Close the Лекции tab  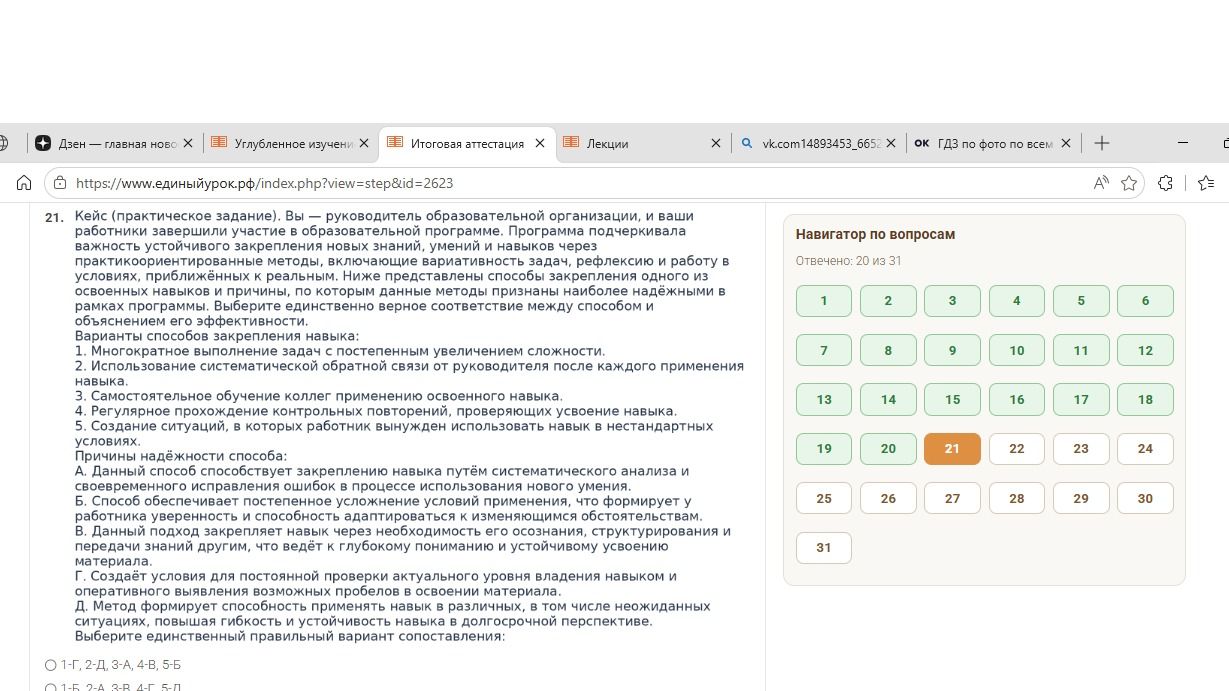click(715, 143)
